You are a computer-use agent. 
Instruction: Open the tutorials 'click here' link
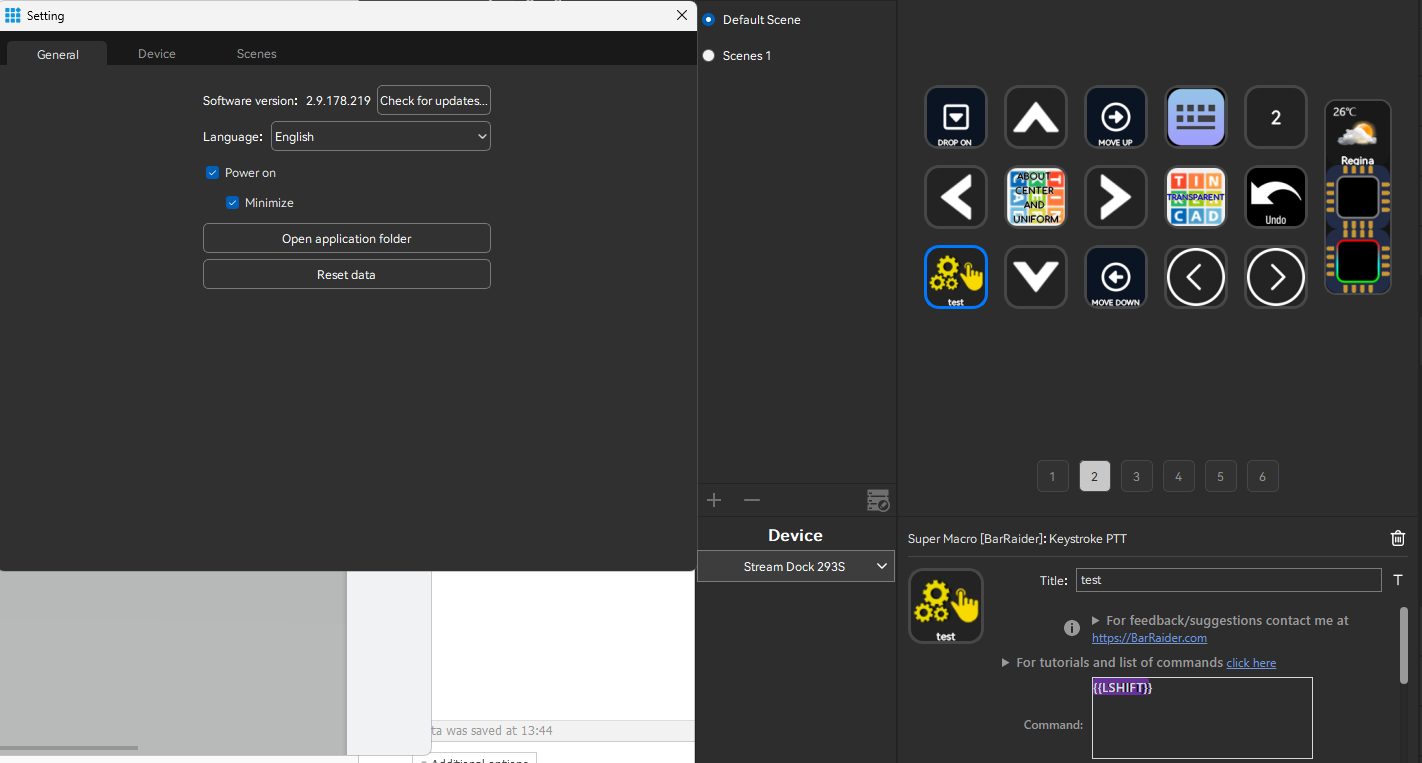(x=1251, y=663)
